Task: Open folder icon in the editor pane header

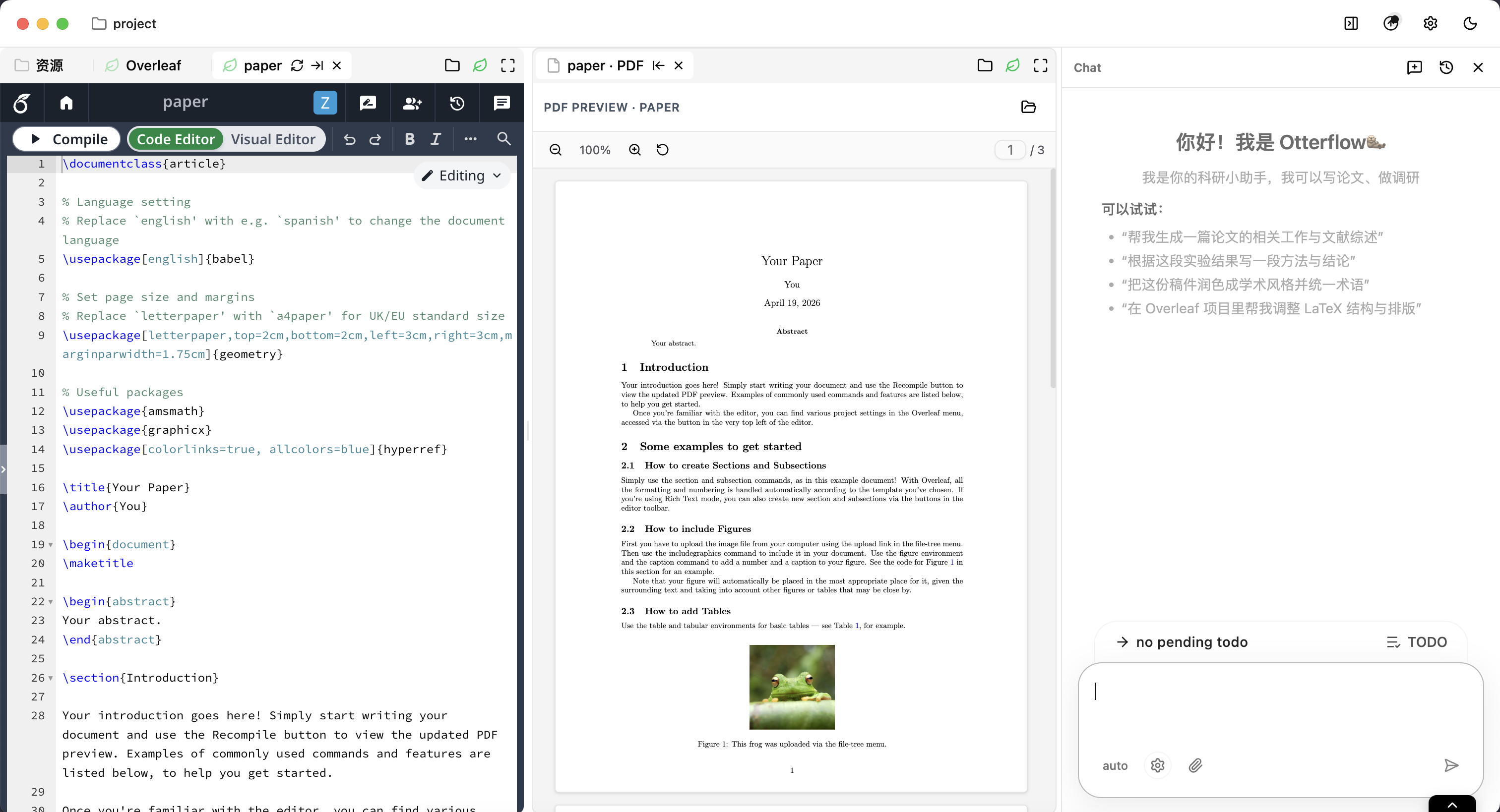Action: point(452,65)
